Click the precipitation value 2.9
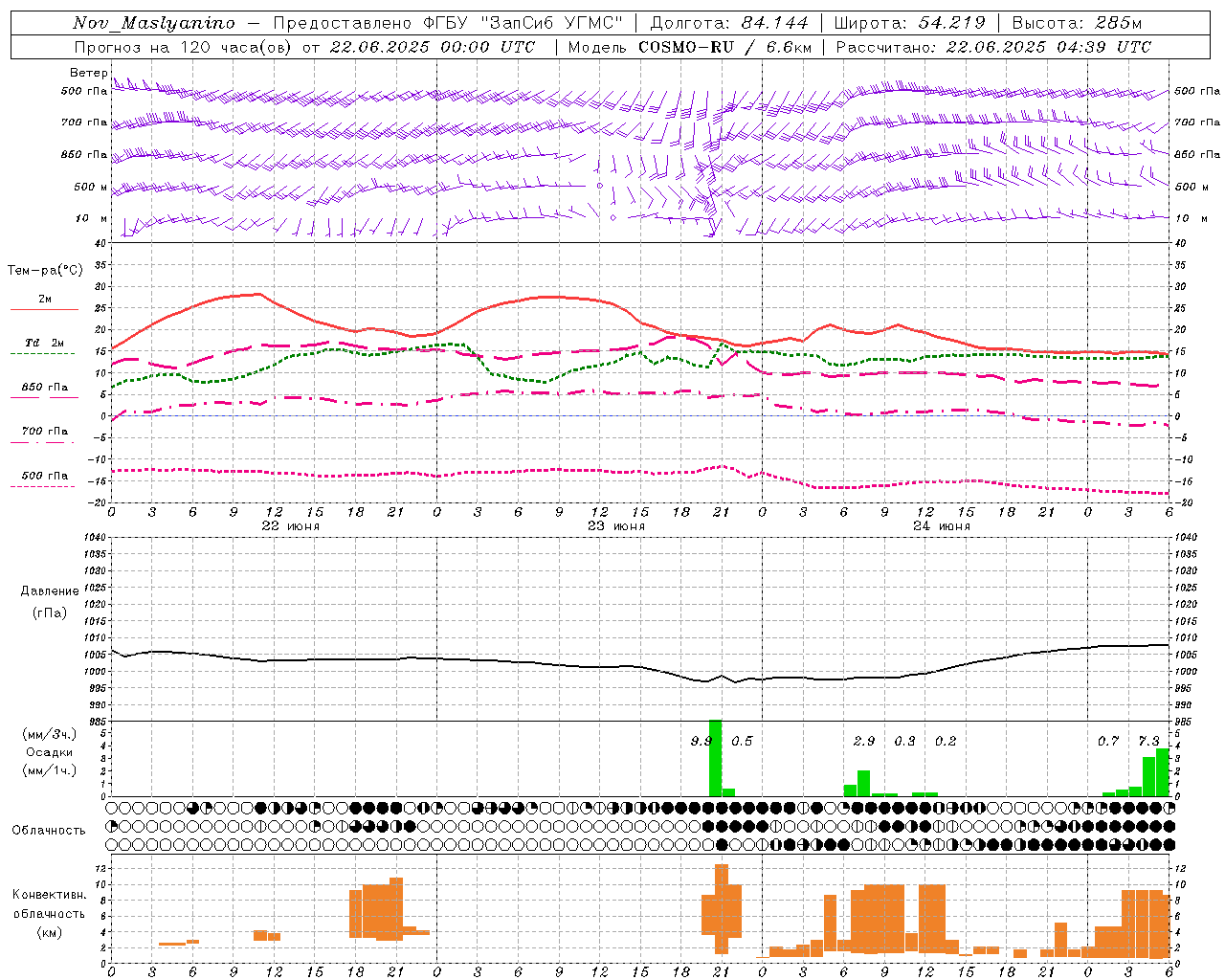The width and height of the screenshot is (1225, 980). coord(864,742)
